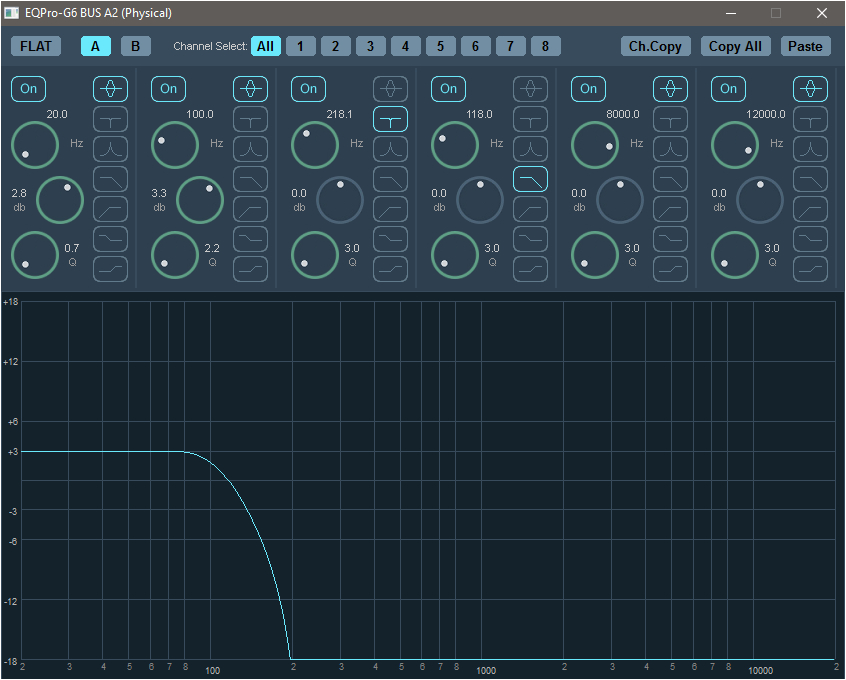Choose the bottom shelf filter icon on the 12000.0 Hz band

(810, 269)
